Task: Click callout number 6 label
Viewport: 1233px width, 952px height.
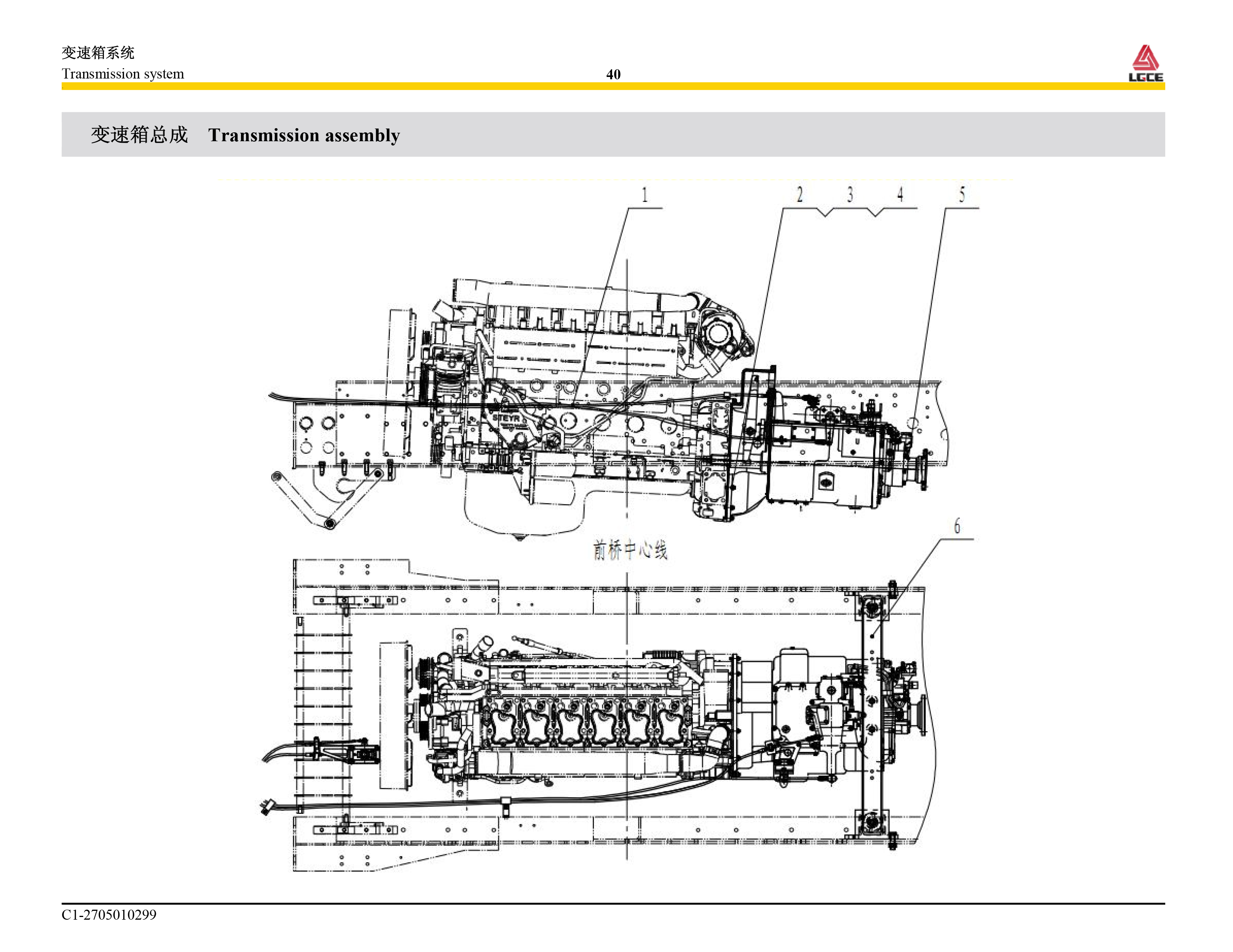Action: tap(957, 526)
